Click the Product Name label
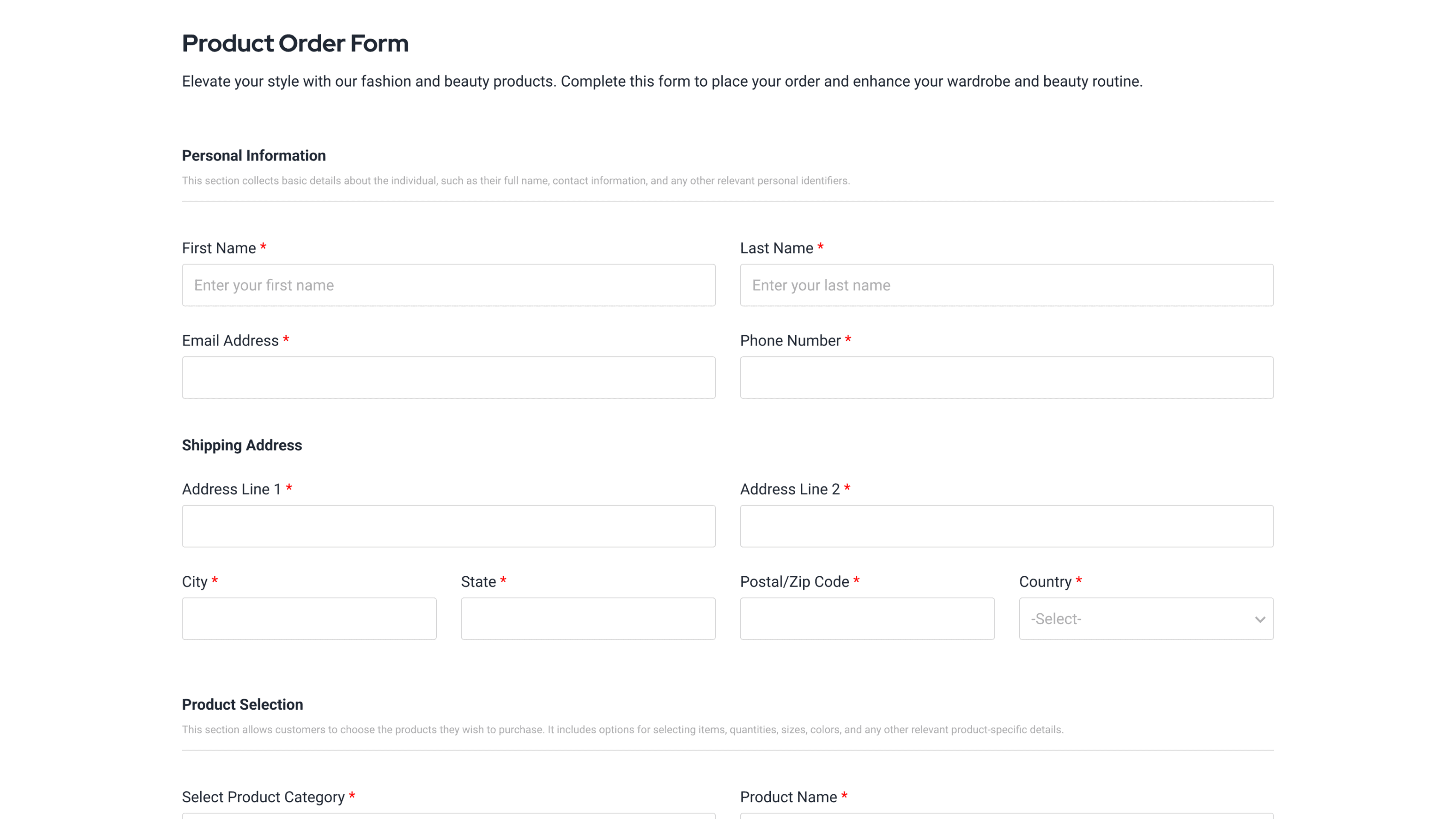This screenshot has height=819, width=1456. (788, 797)
